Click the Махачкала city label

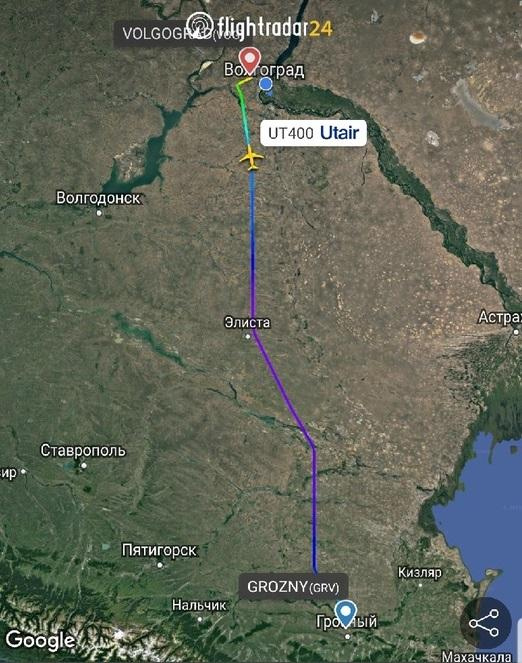coord(476,657)
